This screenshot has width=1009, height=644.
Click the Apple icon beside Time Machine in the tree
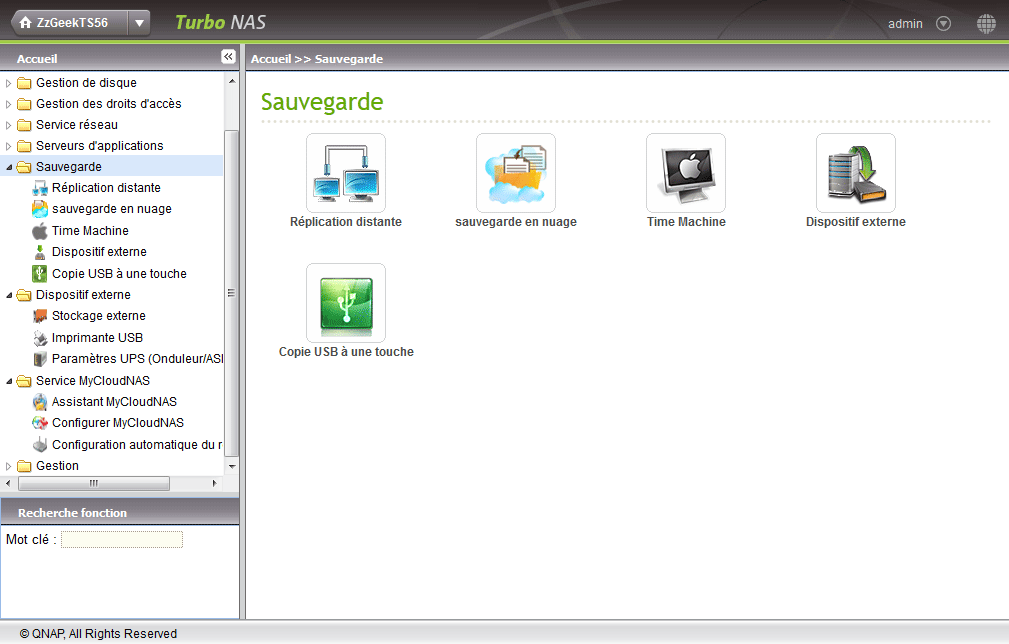tap(40, 230)
